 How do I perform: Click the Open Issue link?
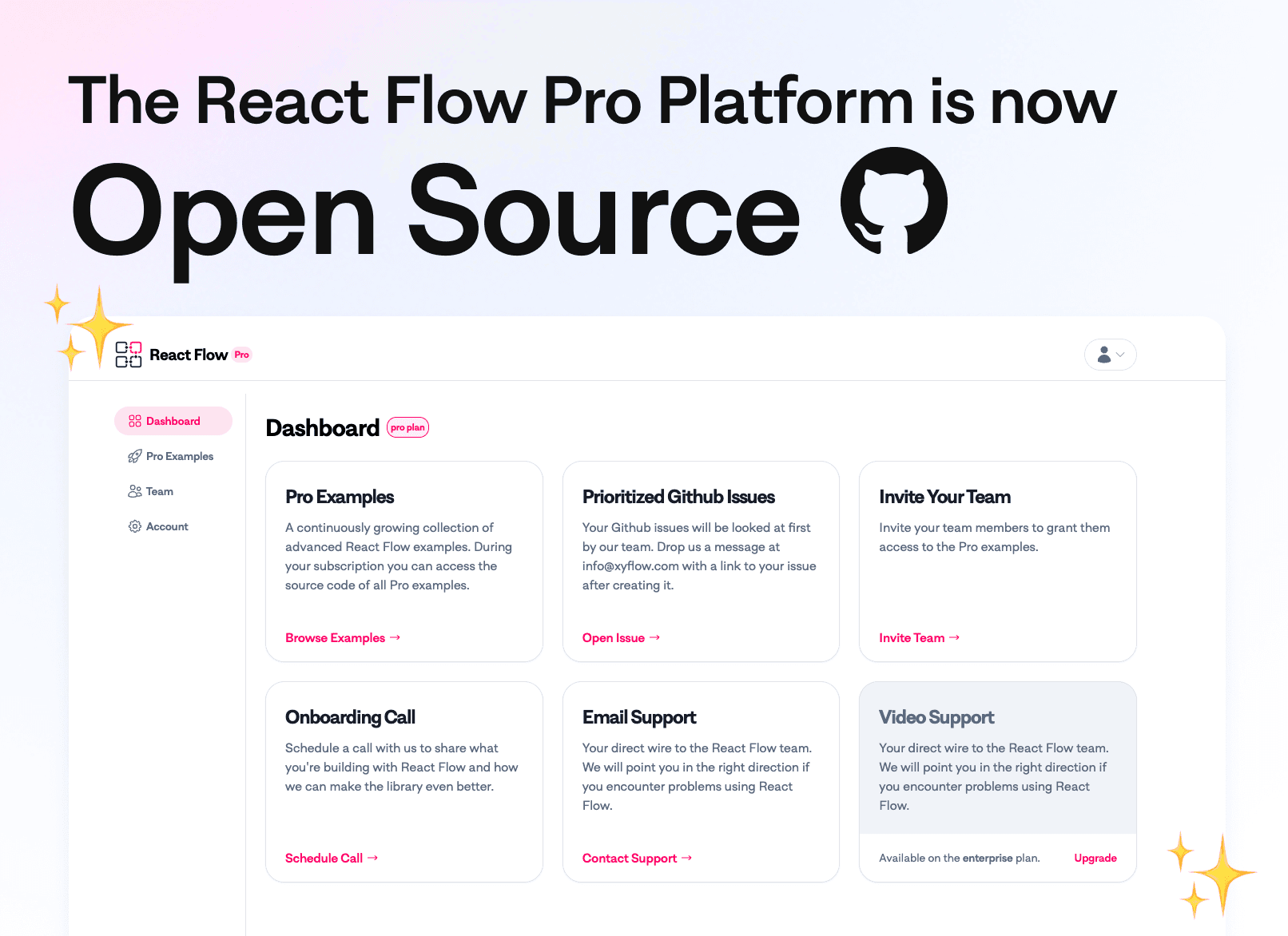(x=621, y=637)
